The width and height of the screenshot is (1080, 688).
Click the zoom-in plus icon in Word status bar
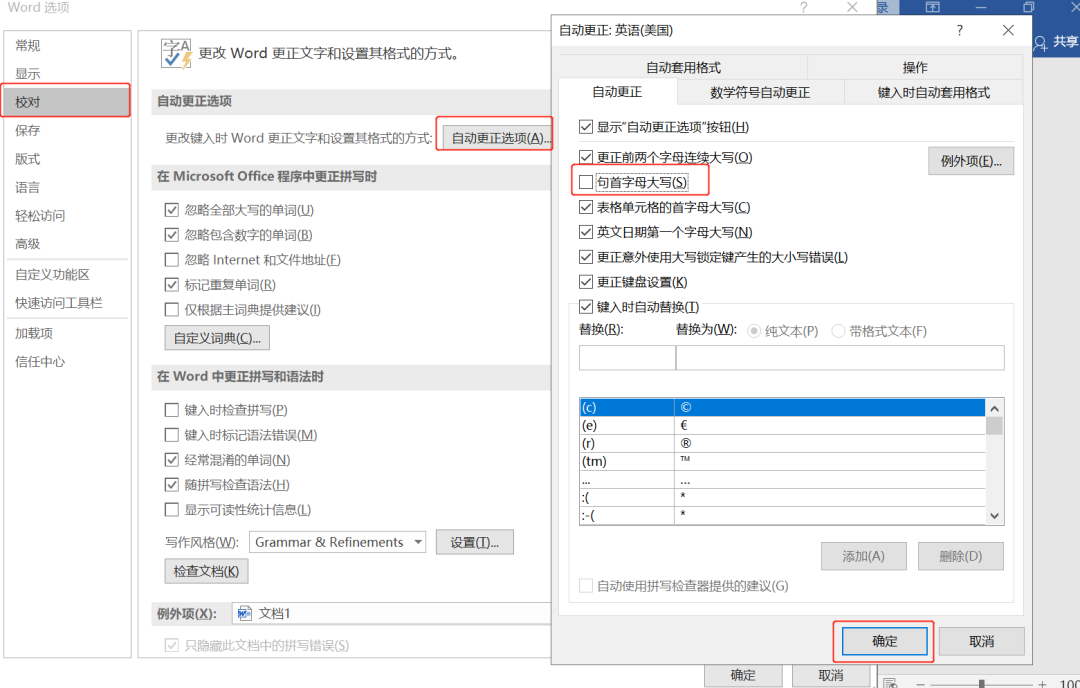coord(1042,684)
